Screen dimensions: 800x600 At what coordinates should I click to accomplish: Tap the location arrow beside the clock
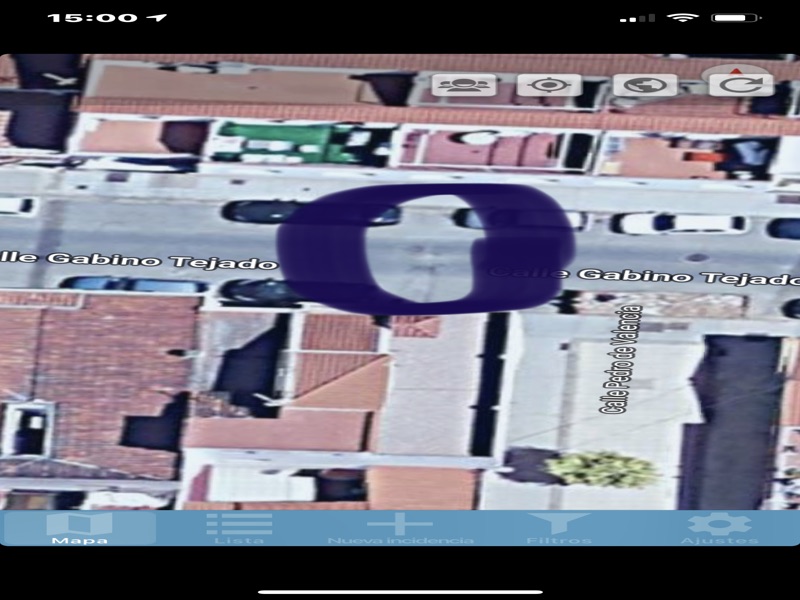157,18
